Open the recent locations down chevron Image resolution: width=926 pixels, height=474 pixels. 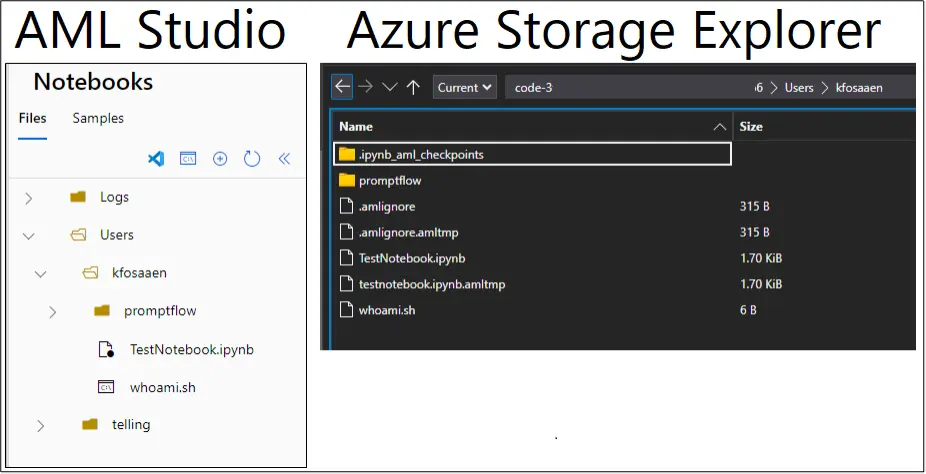[x=390, y=87]
